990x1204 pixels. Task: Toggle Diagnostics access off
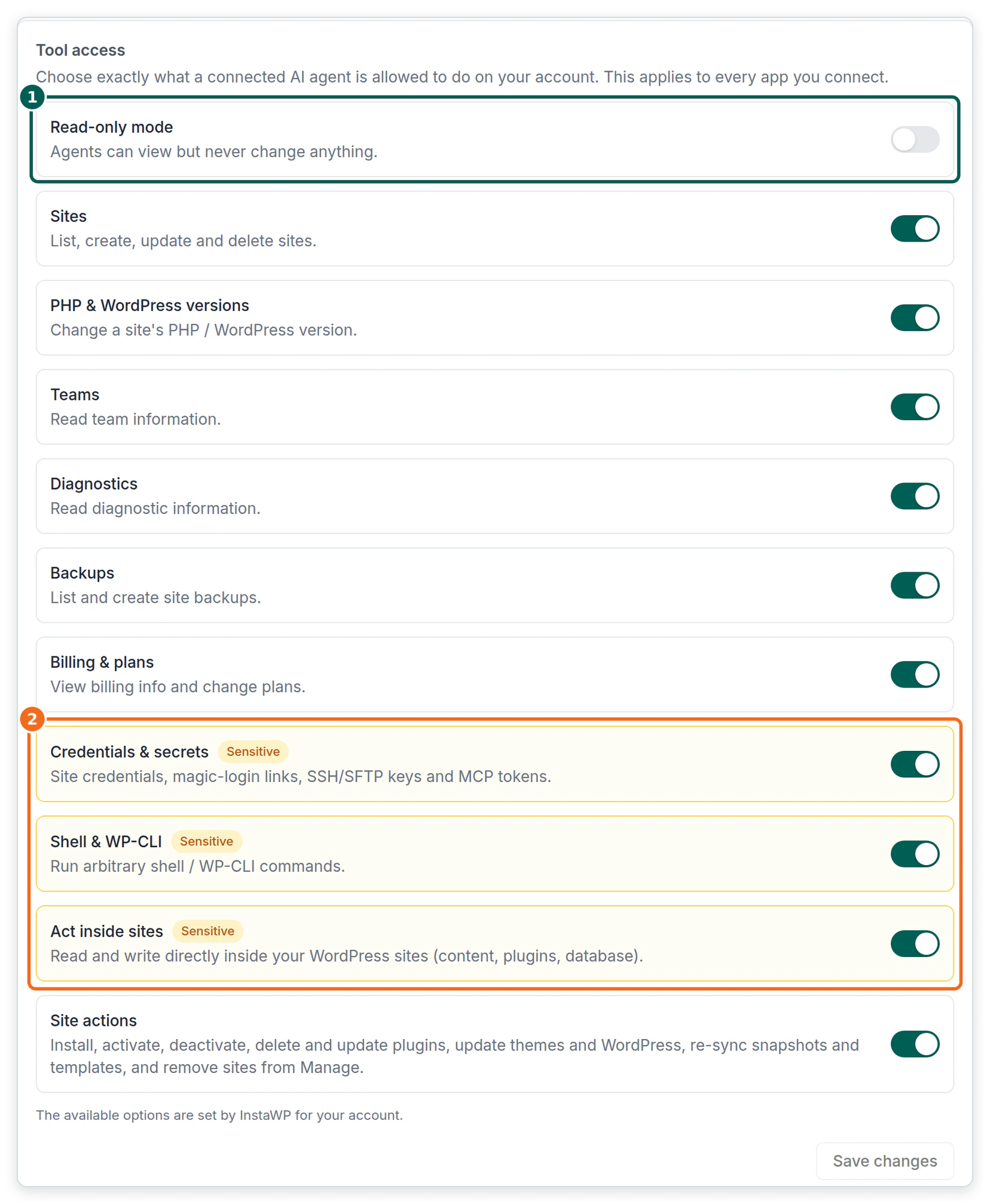pyautogui.click(x=915, y=496)
